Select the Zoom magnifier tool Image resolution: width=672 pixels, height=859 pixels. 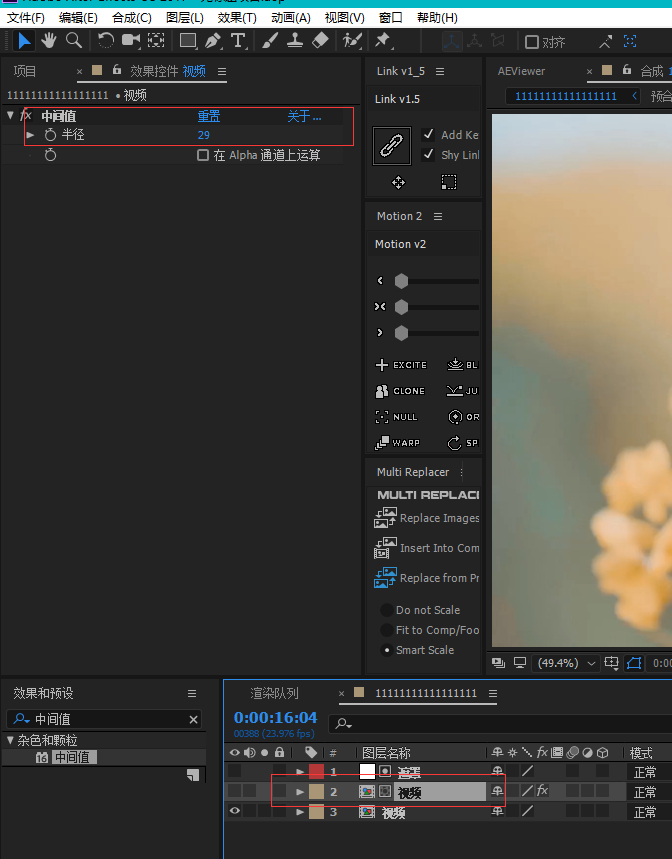[73, 41]
